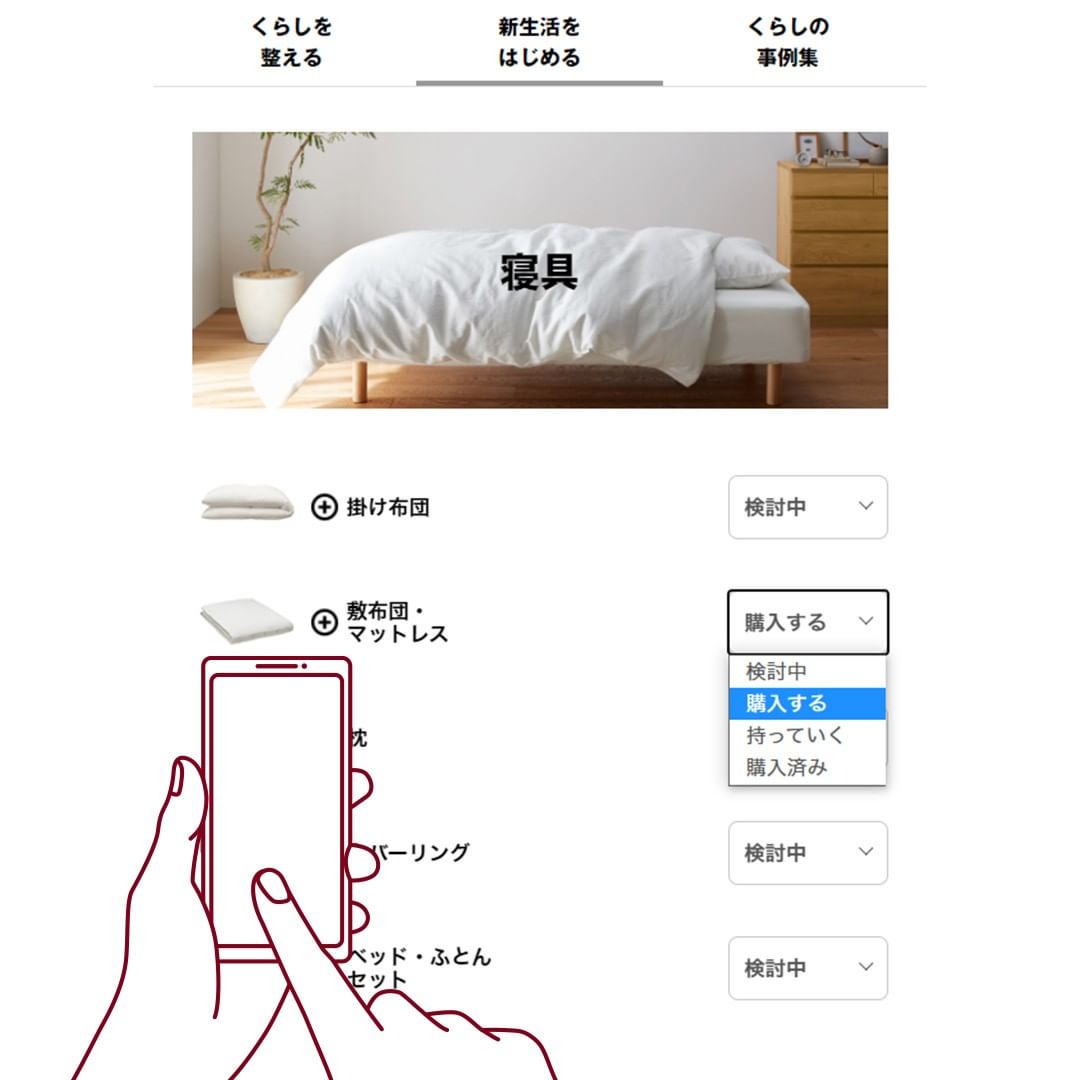Expand the 掛け布団 plus icon
Viewport: 1080px width, 1080px height.
pos(324,507)
